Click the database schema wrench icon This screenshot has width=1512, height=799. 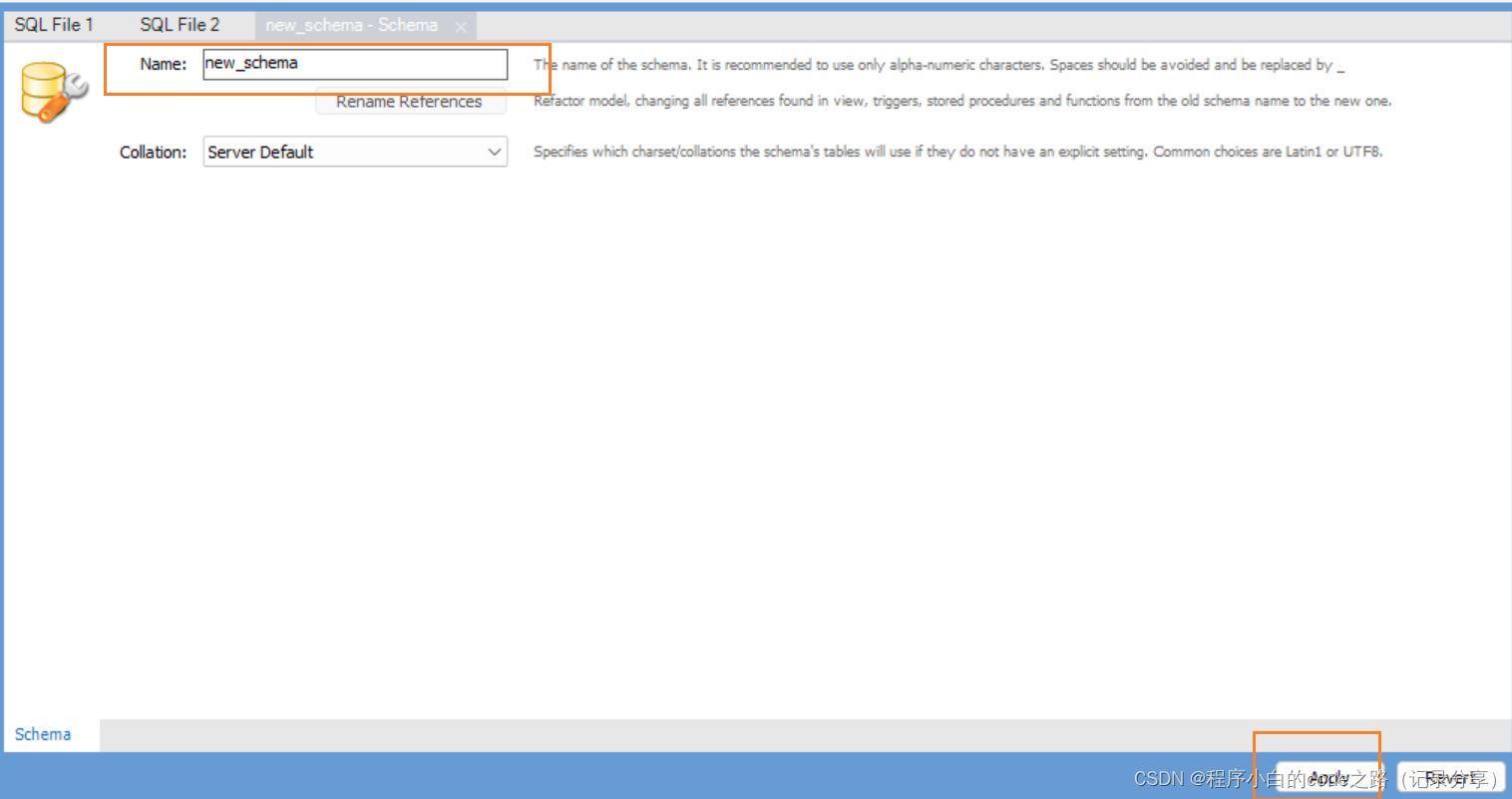(53, 92)
